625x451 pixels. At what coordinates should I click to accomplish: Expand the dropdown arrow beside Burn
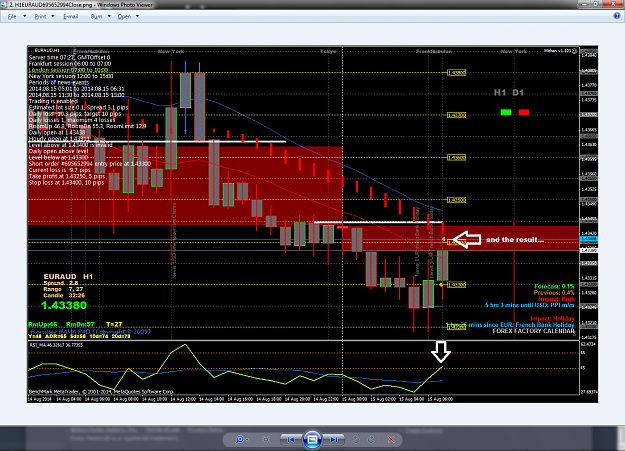coord(109,16)
